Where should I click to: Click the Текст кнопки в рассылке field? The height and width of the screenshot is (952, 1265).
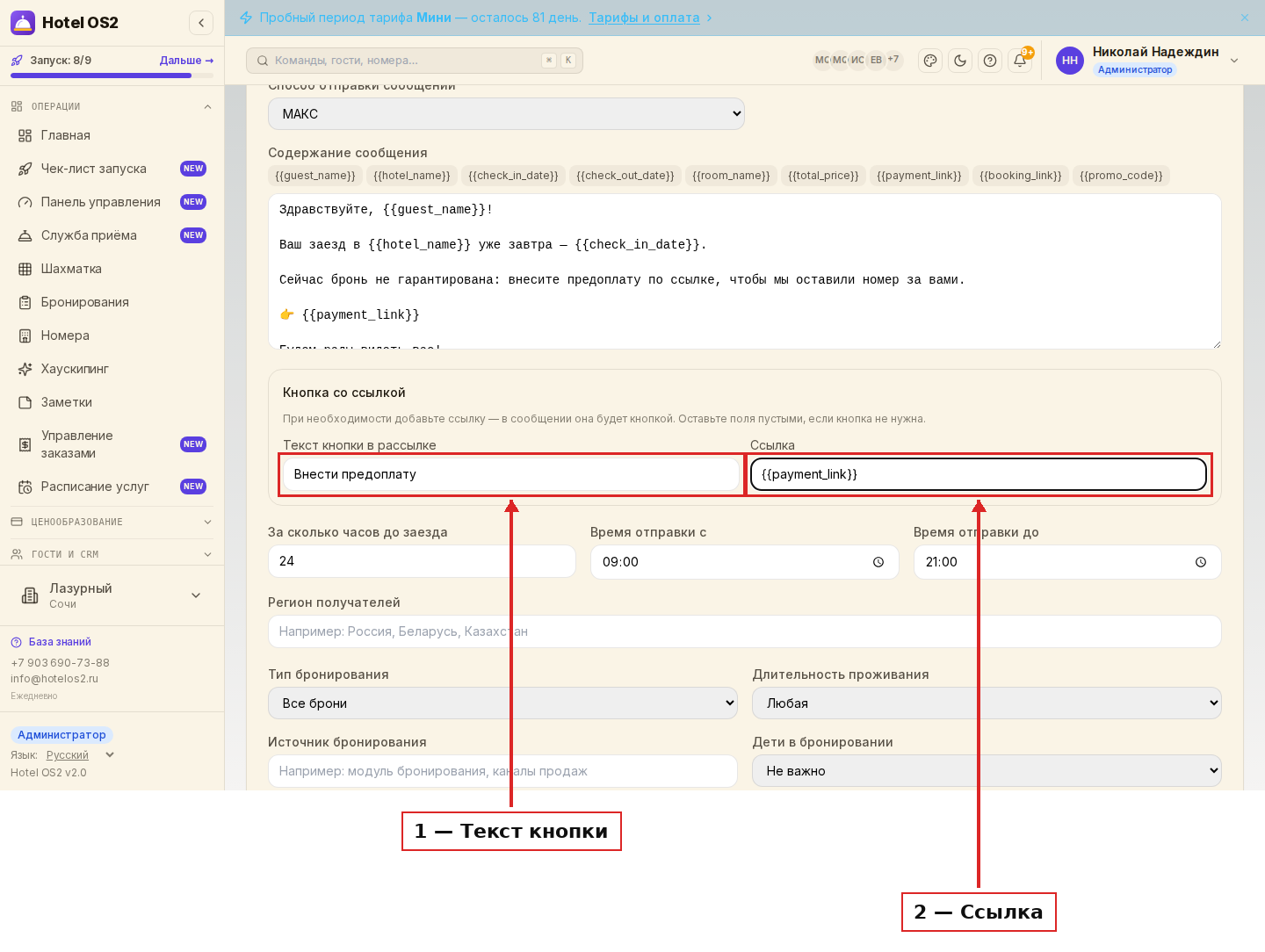511,474
